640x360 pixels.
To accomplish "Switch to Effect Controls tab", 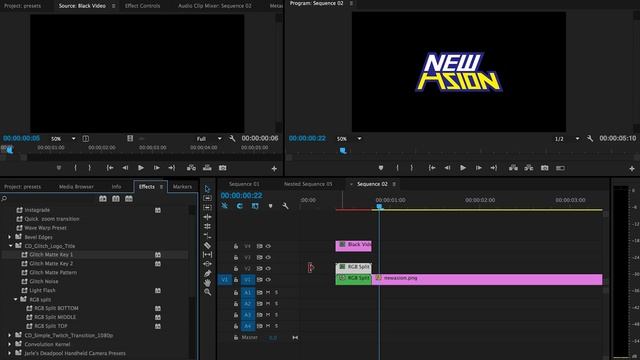I will [x=142, y=6].
